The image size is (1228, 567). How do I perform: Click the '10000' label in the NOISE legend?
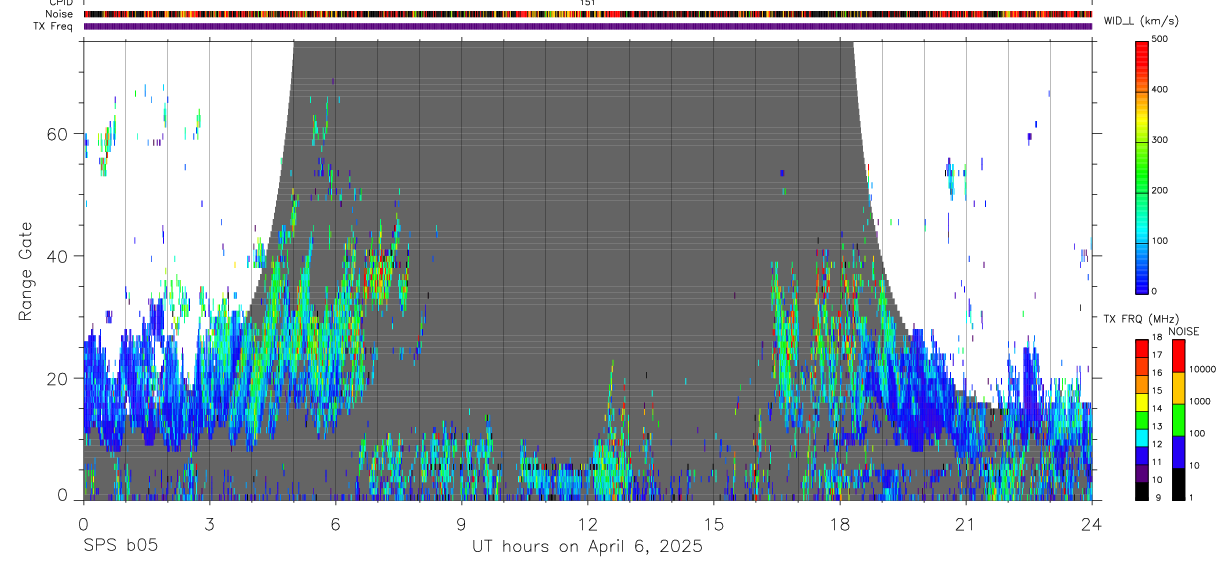(x=1202, y=369)
